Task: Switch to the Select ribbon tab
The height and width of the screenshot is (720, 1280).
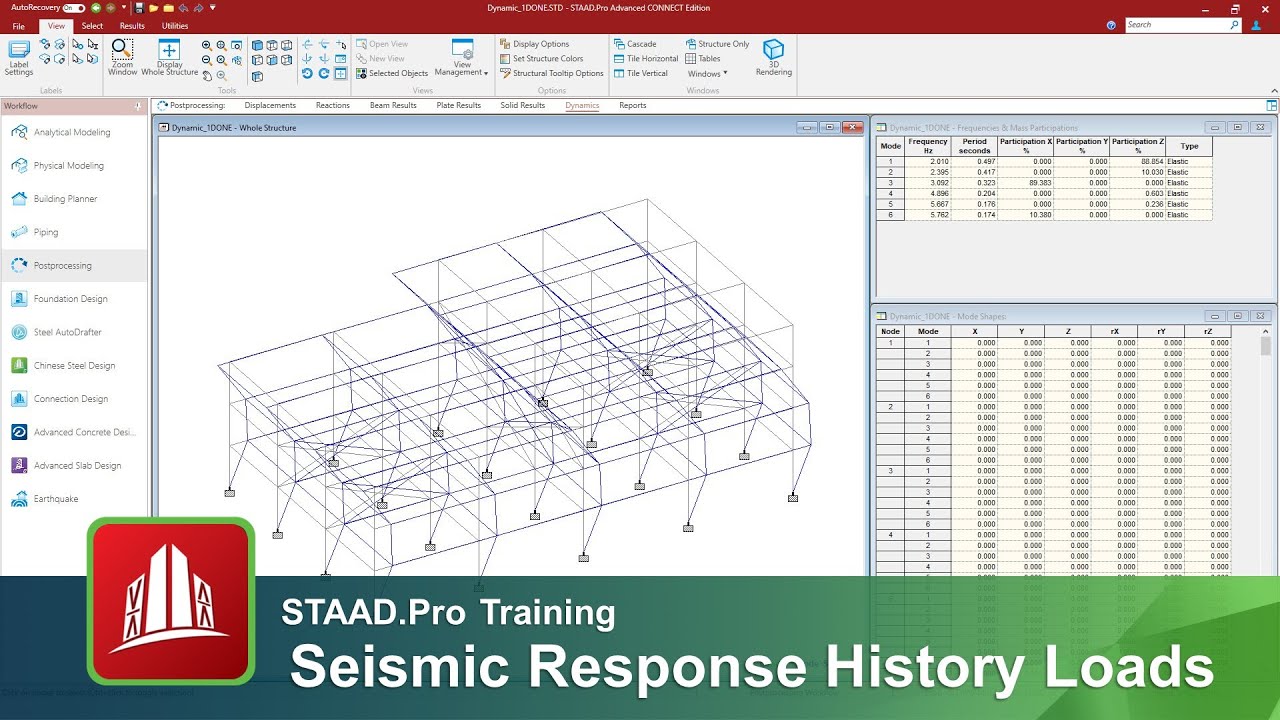Action: [x=92, y=26]
